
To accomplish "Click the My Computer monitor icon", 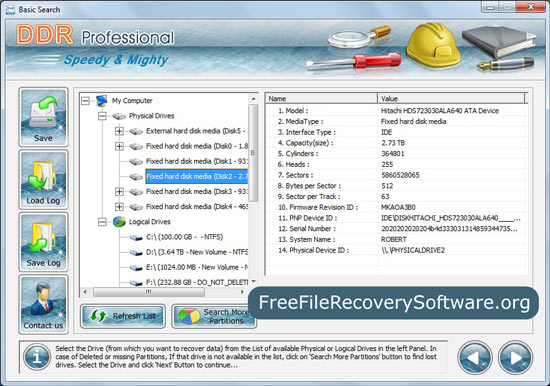I will 101,100.
